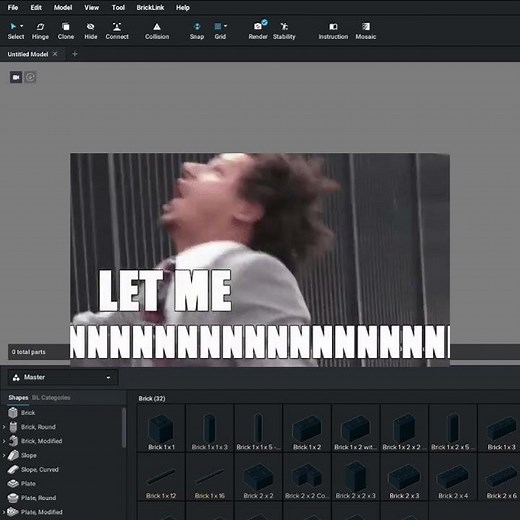This screenshot has height=520, width=520.
Task: Pick the Brick 2 x 4 part
Action: coord(453,477)
